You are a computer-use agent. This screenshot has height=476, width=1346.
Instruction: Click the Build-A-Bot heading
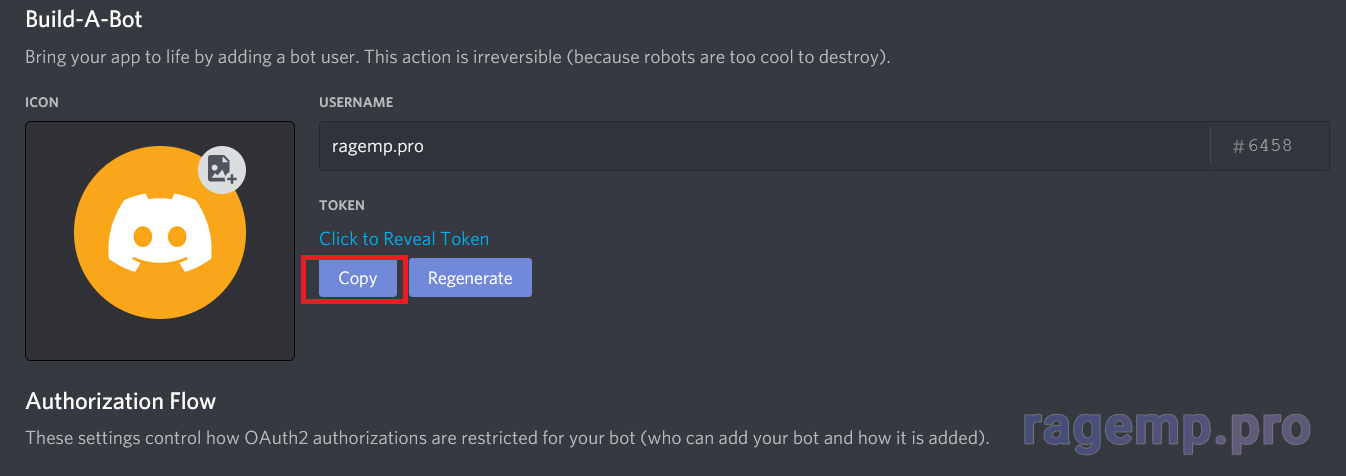pyautogui.click(x=84, y=18)
